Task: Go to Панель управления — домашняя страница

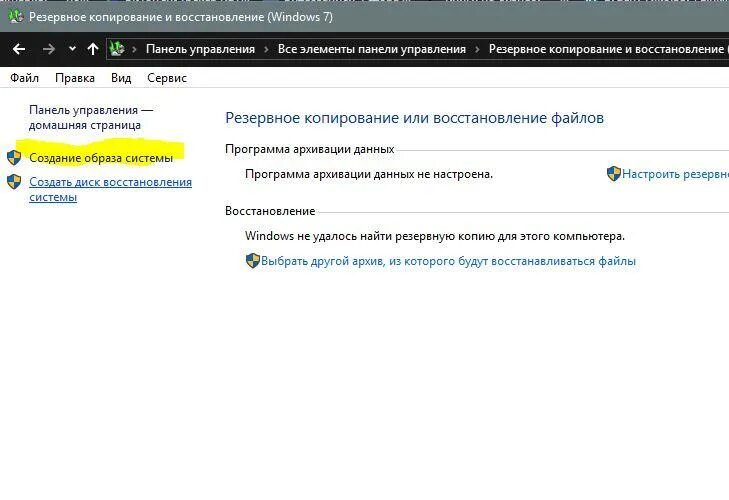Action: point(91,118)
